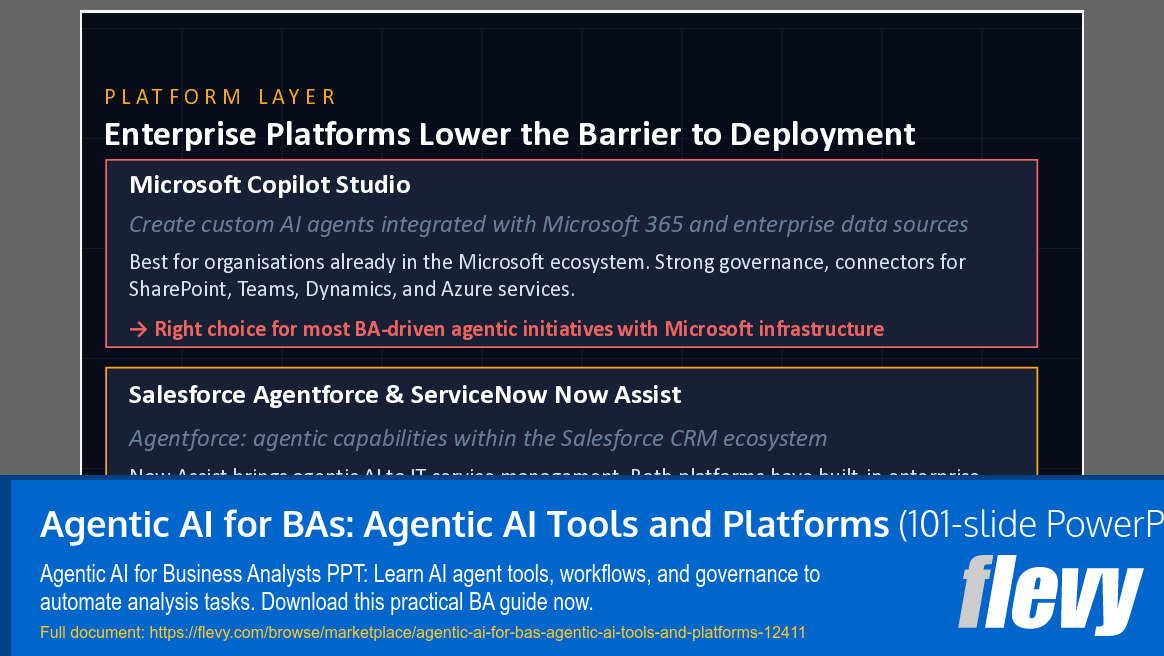Click the 'Agentforce: agentic capabilities within' italic line

pyautogui.click(x=478, y=439)
